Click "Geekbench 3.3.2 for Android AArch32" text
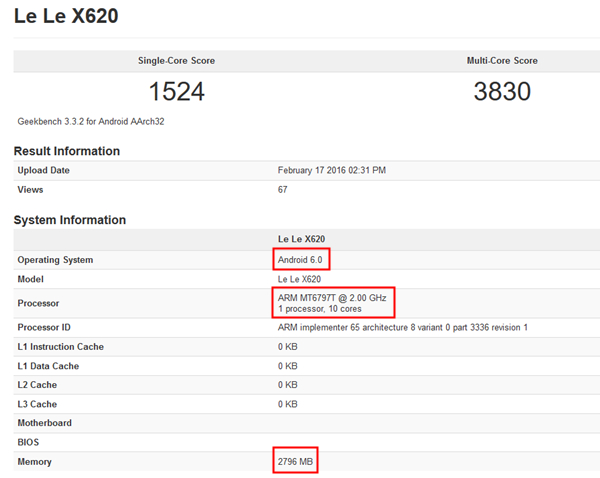This screenshot has height=478, width=600. pos(91,121)
